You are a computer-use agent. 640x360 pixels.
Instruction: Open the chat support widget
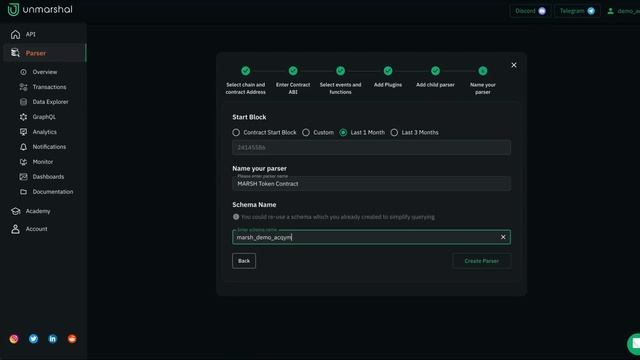click(634, 344)
